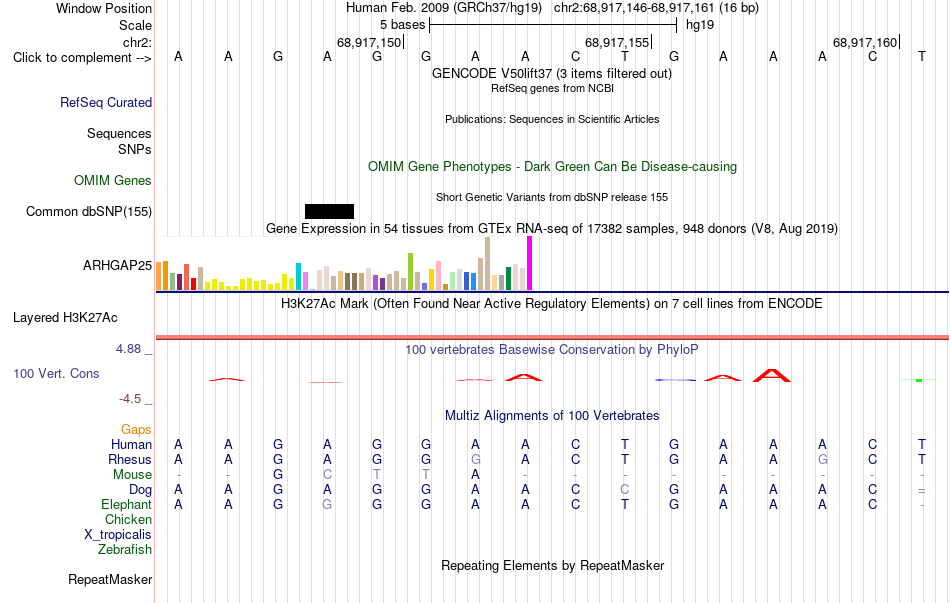This screenshot has width=950, height=603.
Task: Click the blue negative PhyloP conservation mark
Action: (x=676, y=380)
